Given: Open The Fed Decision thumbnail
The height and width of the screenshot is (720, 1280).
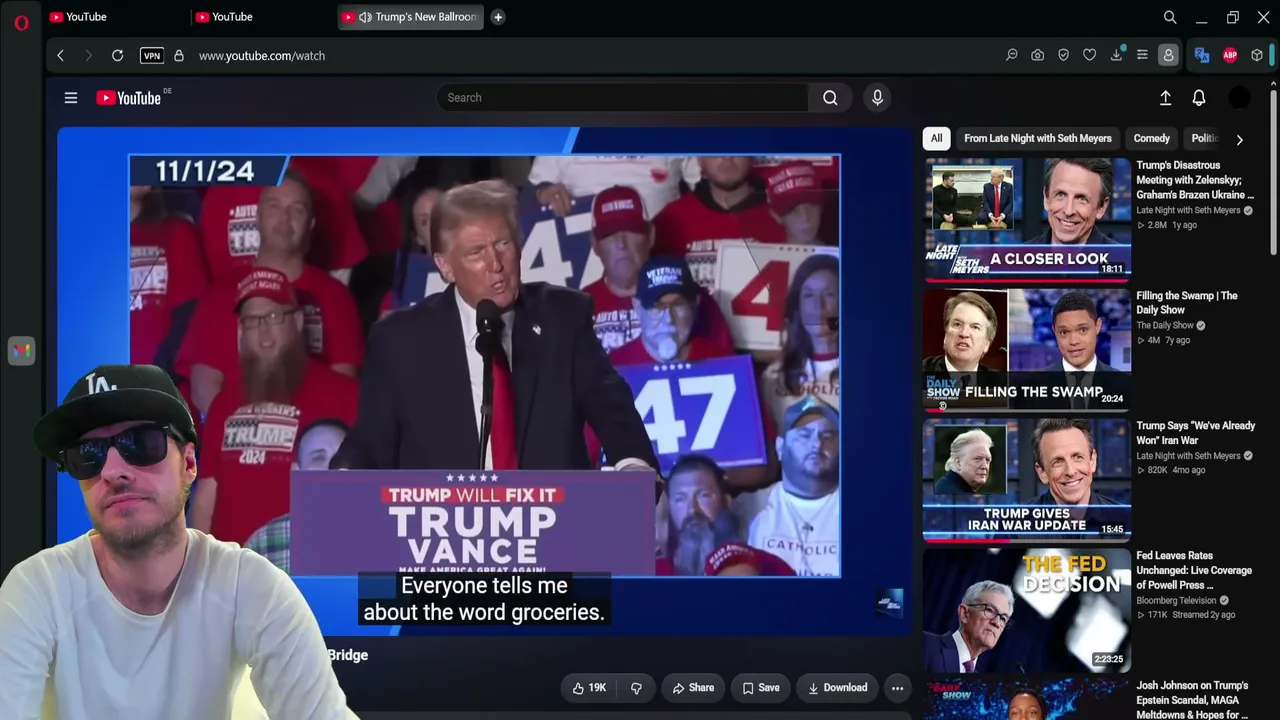Looking at the screenshot, I should [x=1027, y=609].
